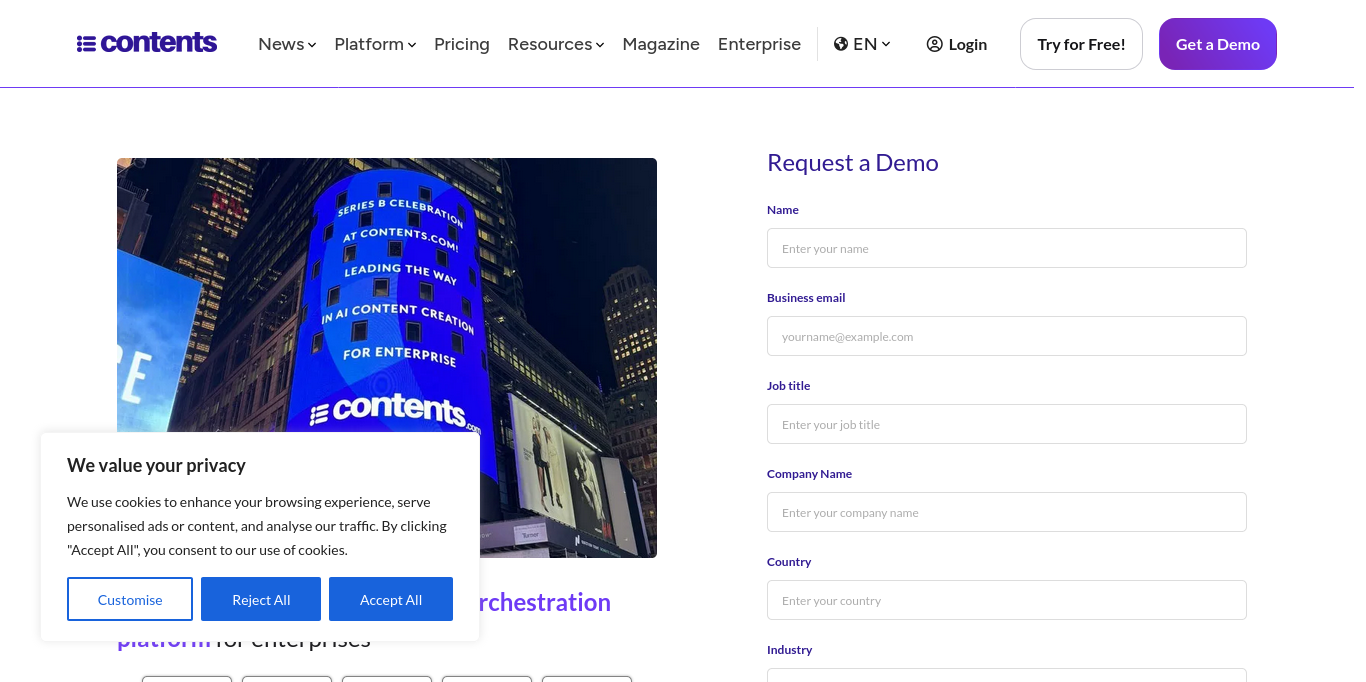Expand the EN language selector

pos(863,44)
